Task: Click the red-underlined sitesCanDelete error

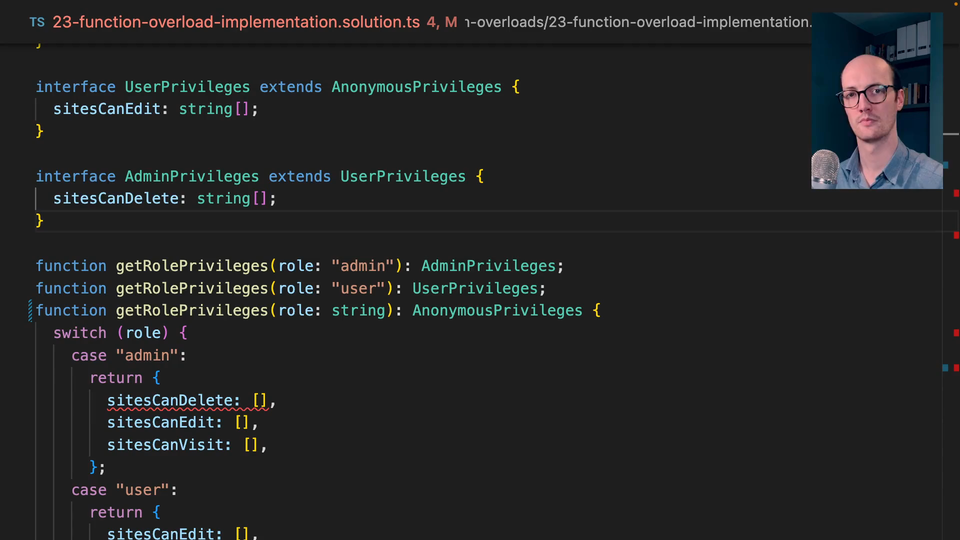Action: pos(172,401)
